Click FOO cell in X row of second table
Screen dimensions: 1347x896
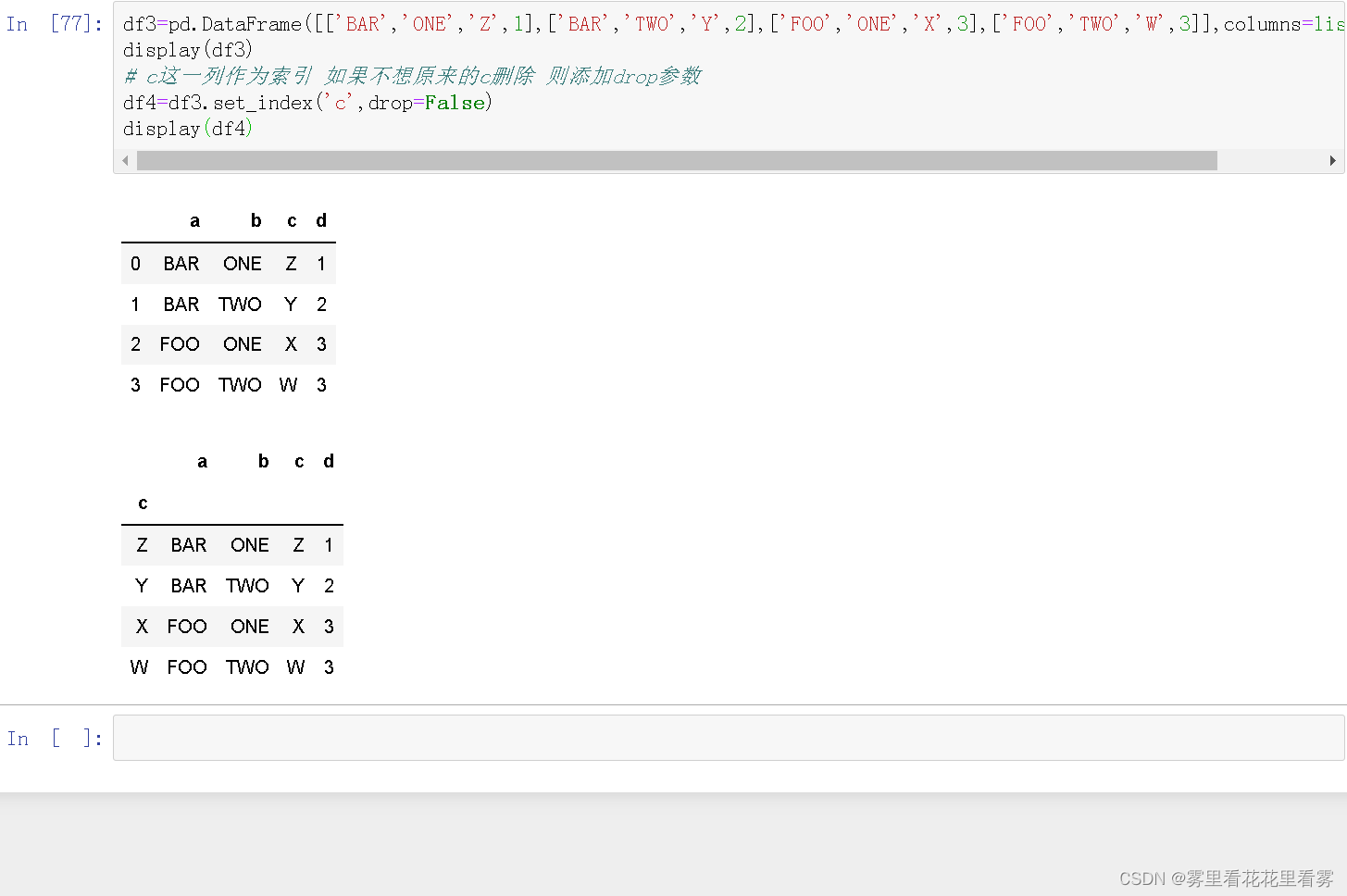(x=187, y=627)
